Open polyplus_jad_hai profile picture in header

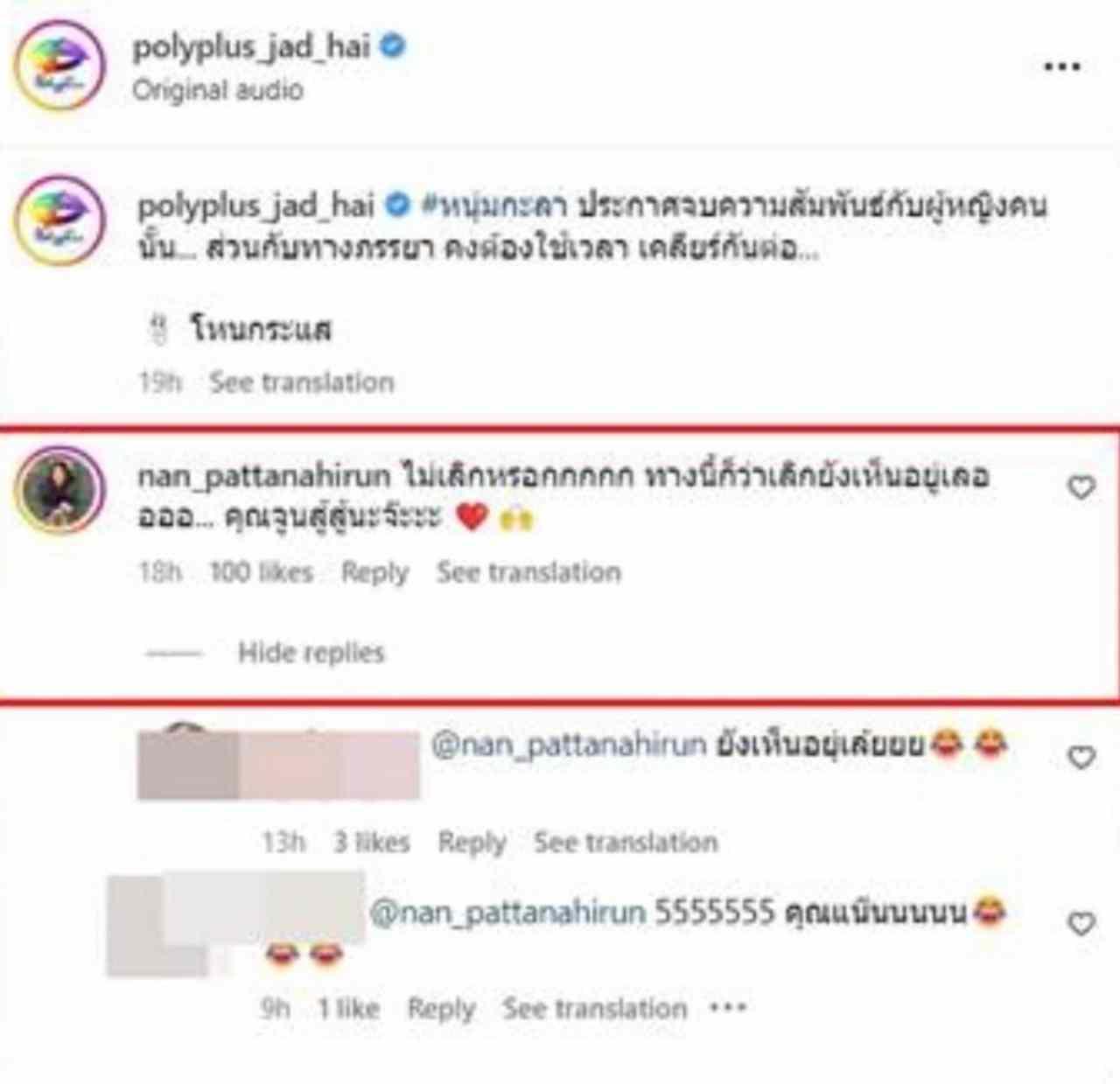[59, 66]
